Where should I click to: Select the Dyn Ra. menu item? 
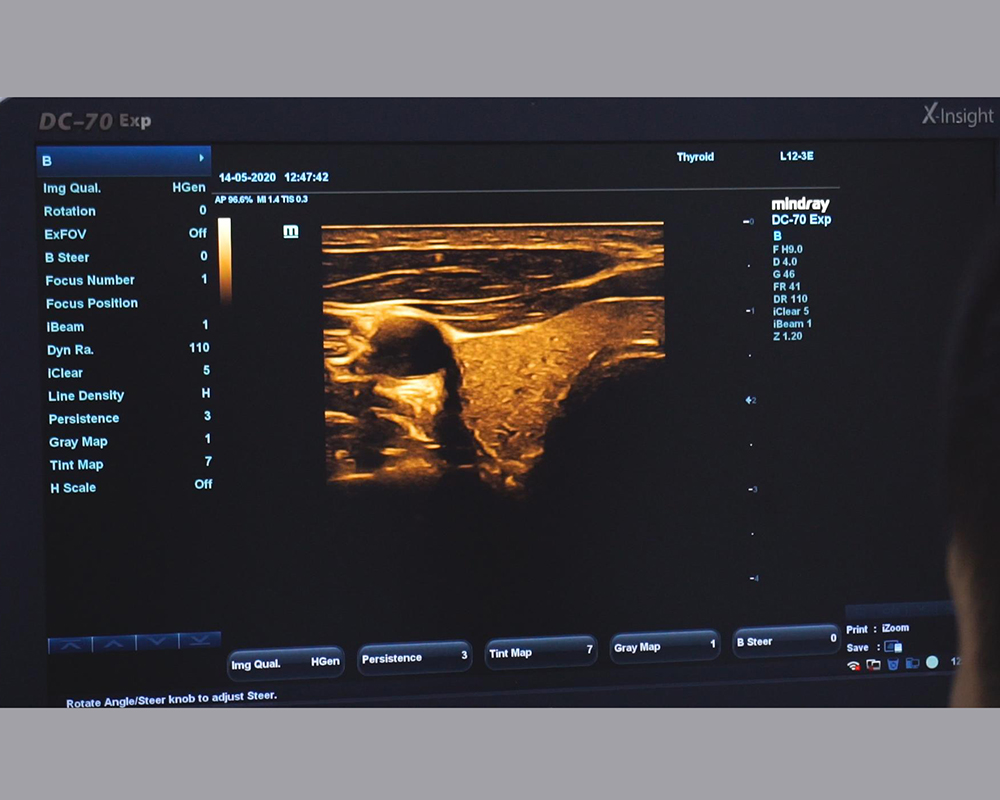(70, 350)
